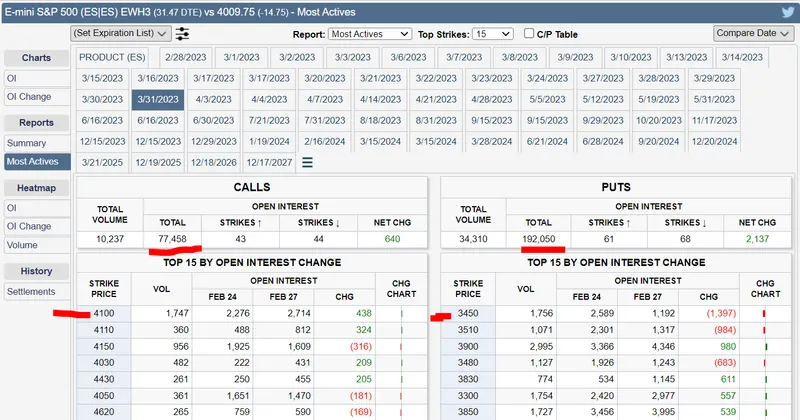Open the Set Expiration List dropdown
This screenshot has width=800, height=420.
[120, 33]
